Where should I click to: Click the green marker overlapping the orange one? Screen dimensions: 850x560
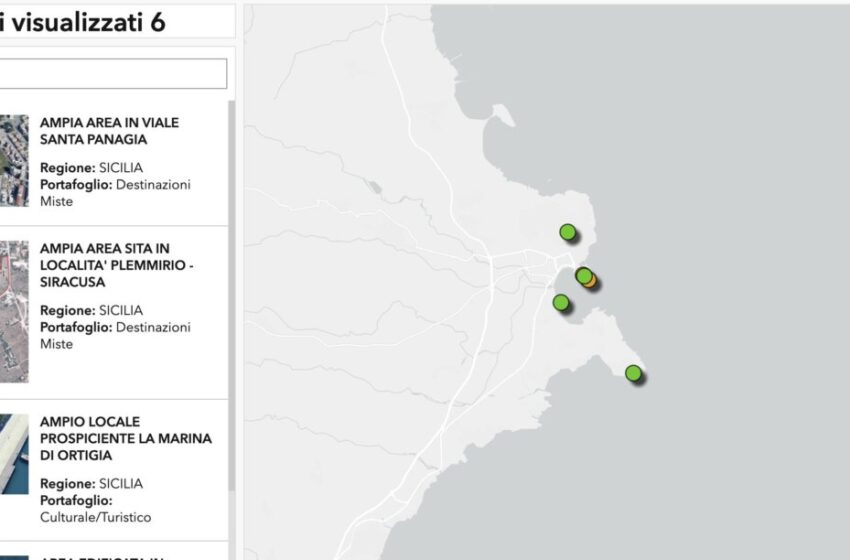click(x=583, y=275)
